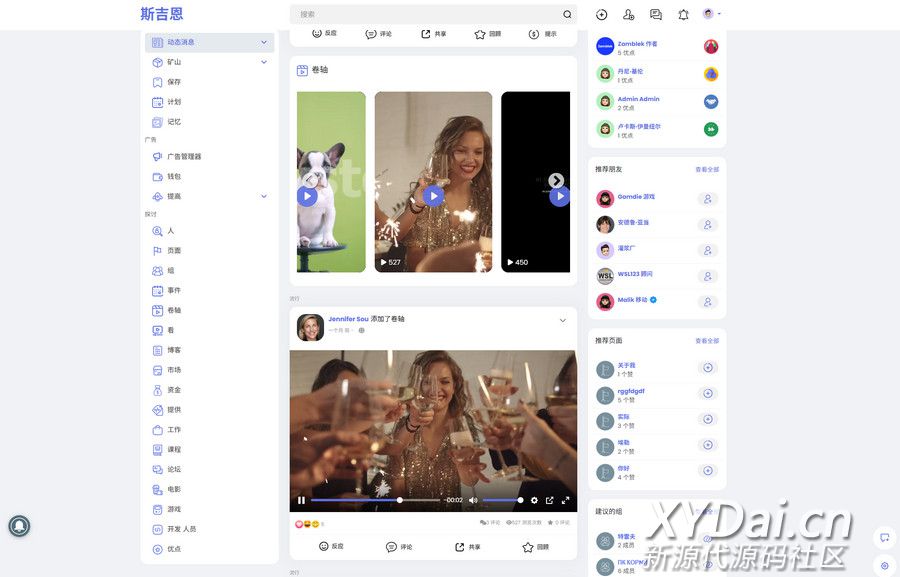Open post options chevron on Jennifer's post
Screen dimensions: 900x577
tap(562, 321)
